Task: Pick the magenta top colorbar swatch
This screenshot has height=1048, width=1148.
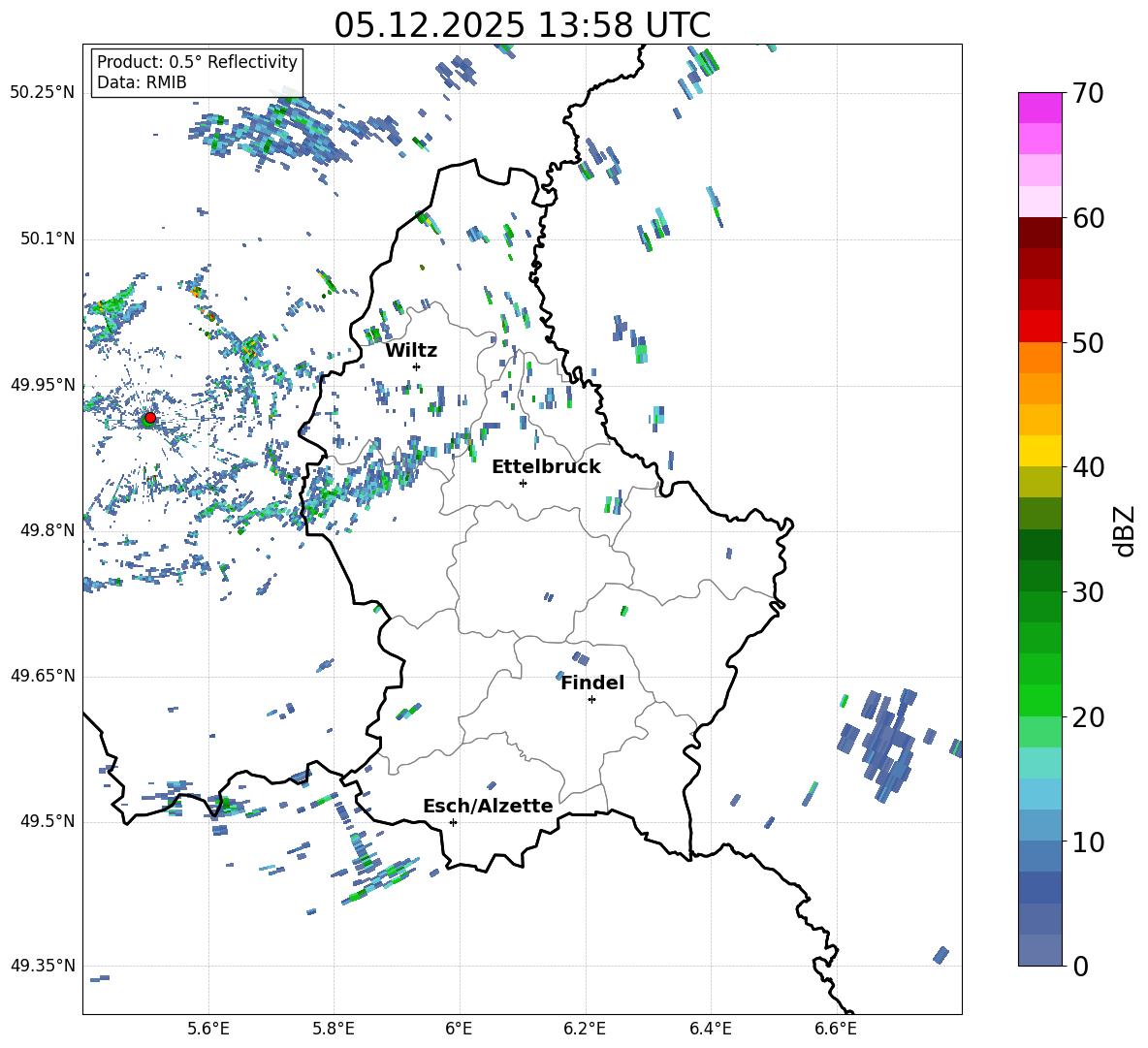Action: 1039,108
